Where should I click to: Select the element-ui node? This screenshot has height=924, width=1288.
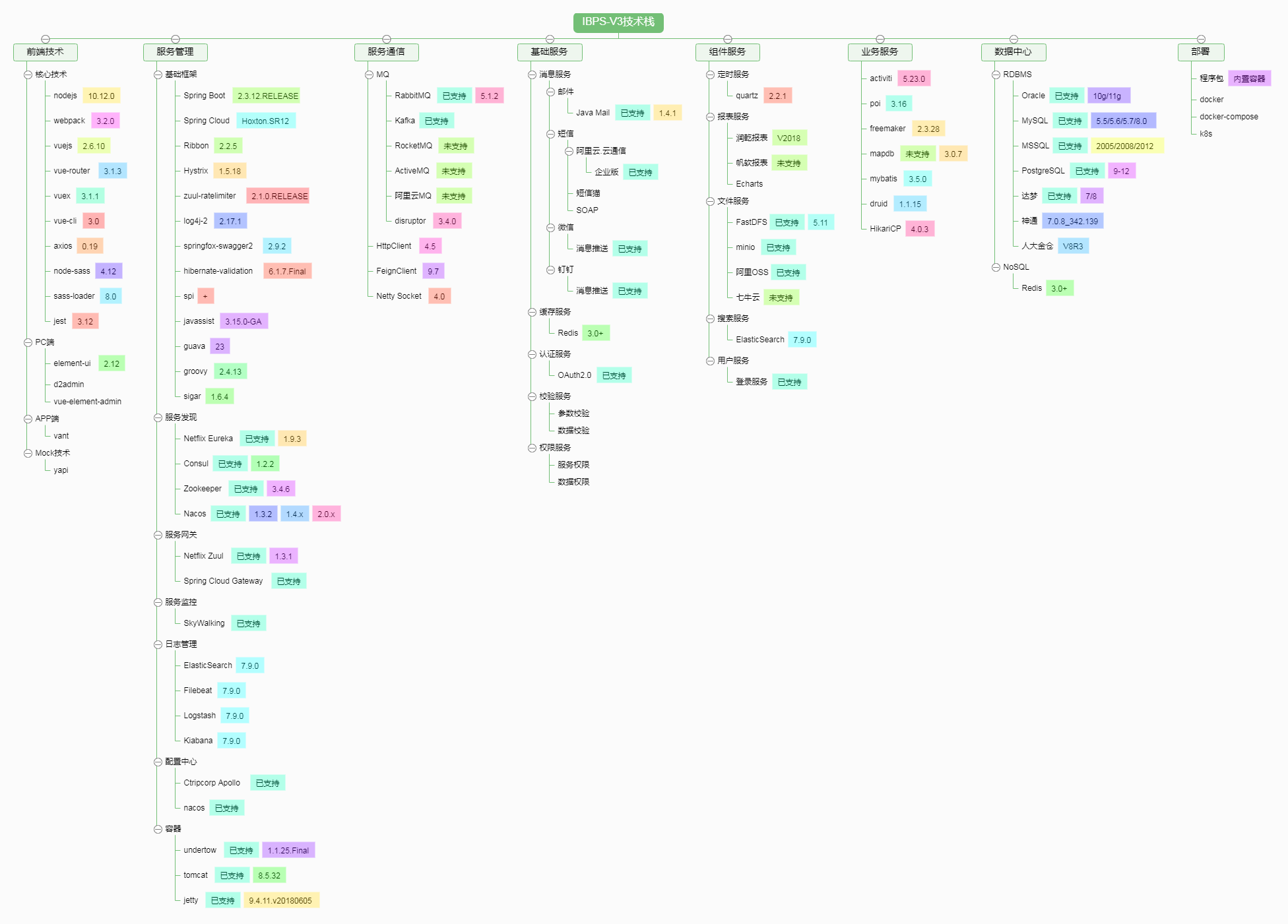(73, 363)
